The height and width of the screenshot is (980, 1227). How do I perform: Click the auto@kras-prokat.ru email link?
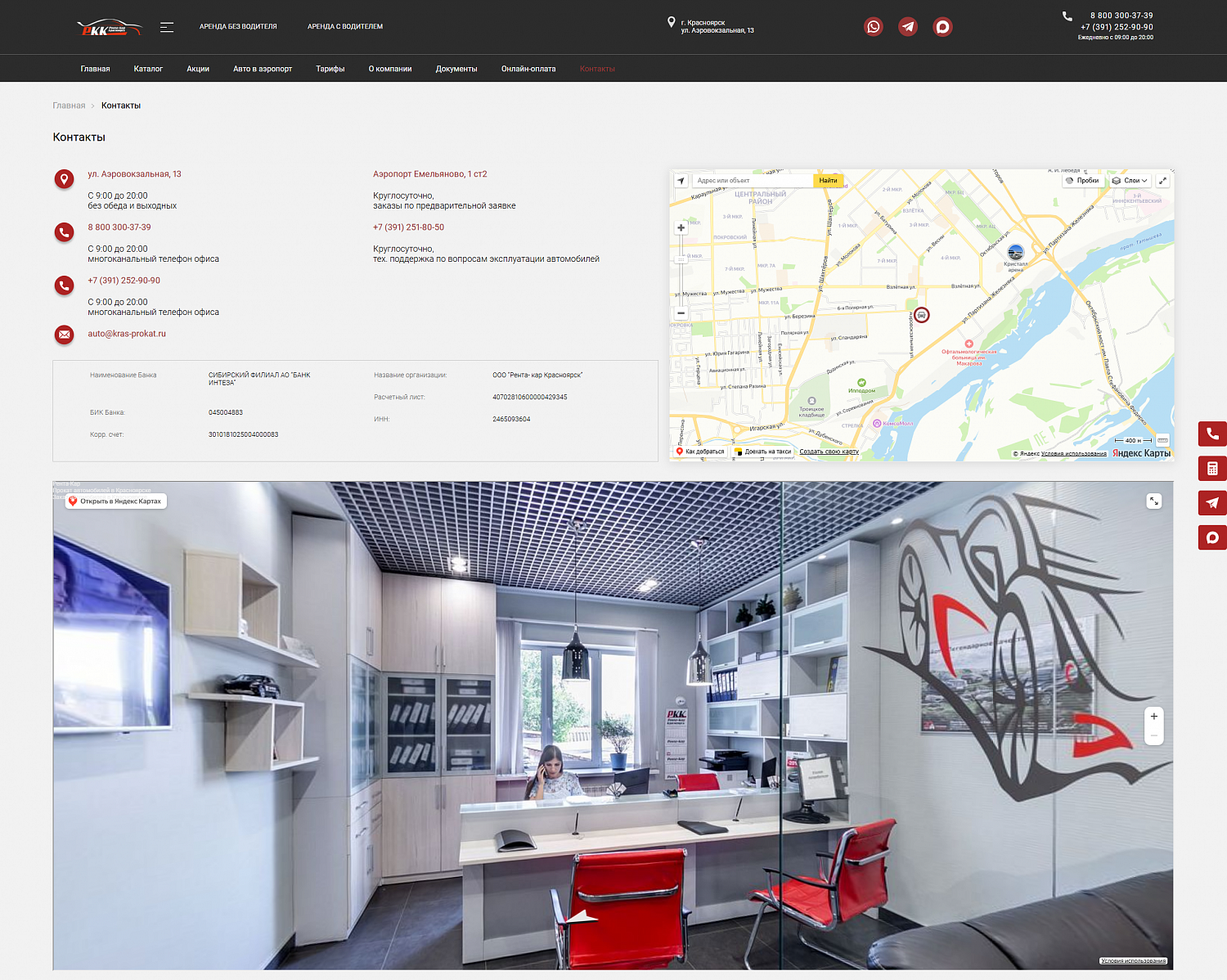coord(127,334)
